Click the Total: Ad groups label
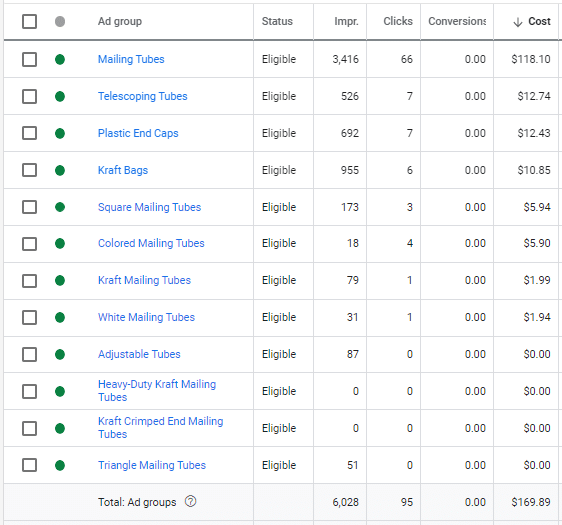This screenshot has height=525, width=562. [x=137, y=502]
